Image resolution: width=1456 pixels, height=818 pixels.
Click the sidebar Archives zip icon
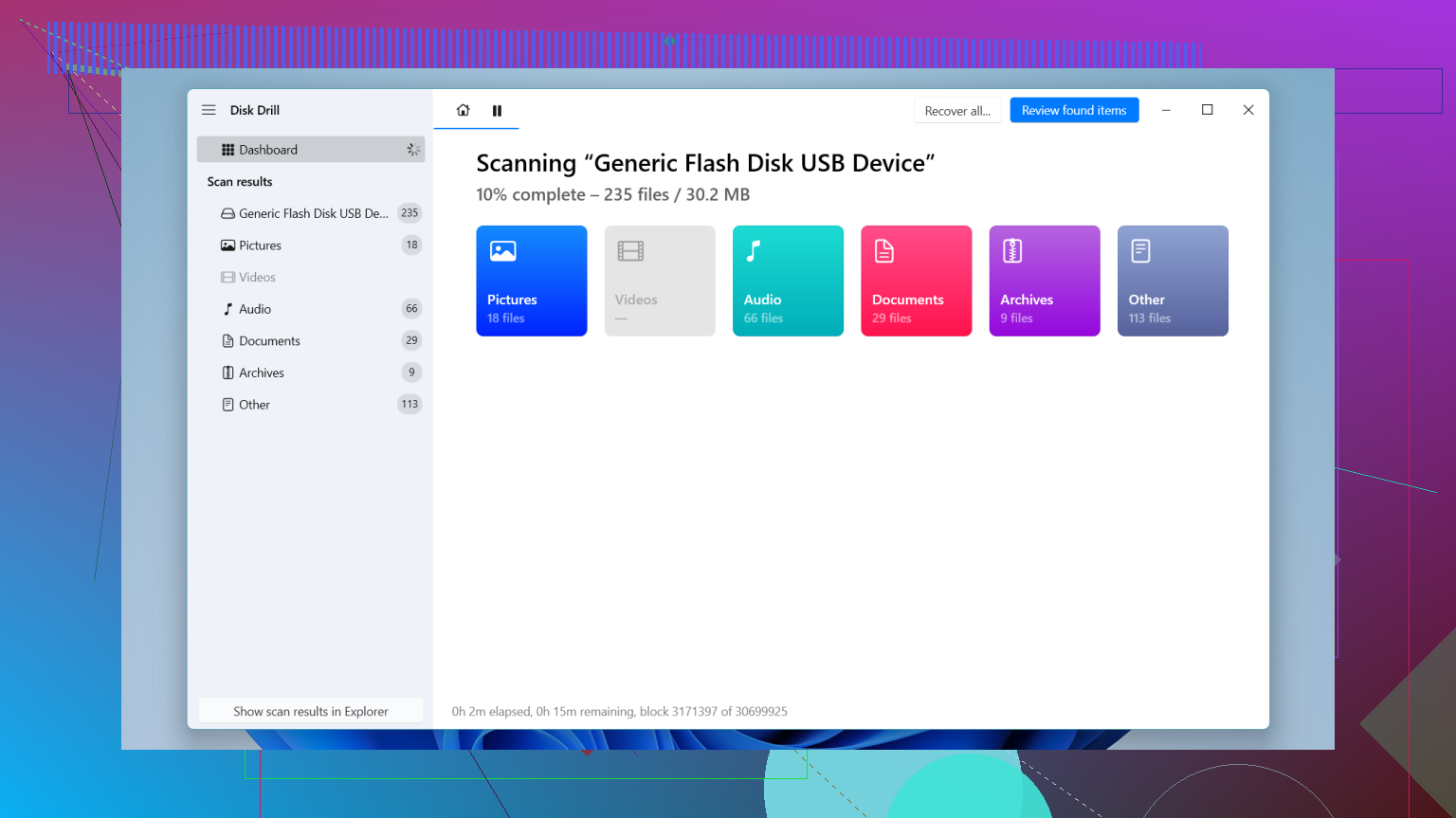click(227, 373)
